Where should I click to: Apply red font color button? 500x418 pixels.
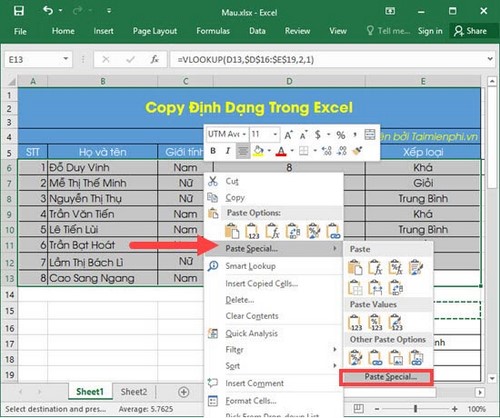point(281,151)
